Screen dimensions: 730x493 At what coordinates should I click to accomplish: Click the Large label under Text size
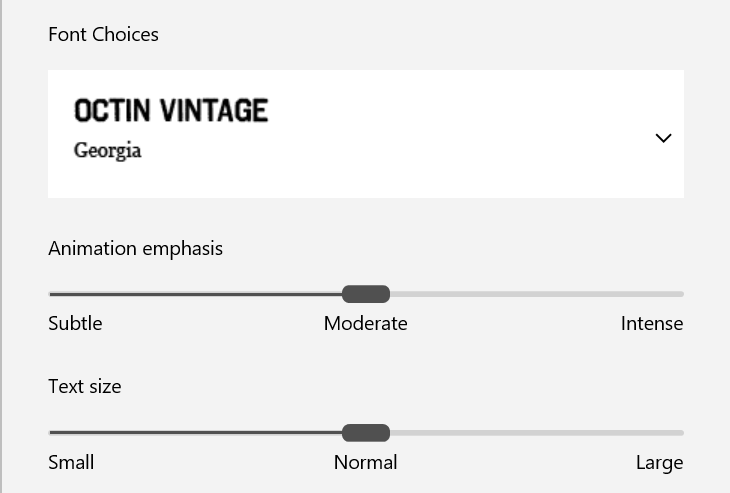660,463
